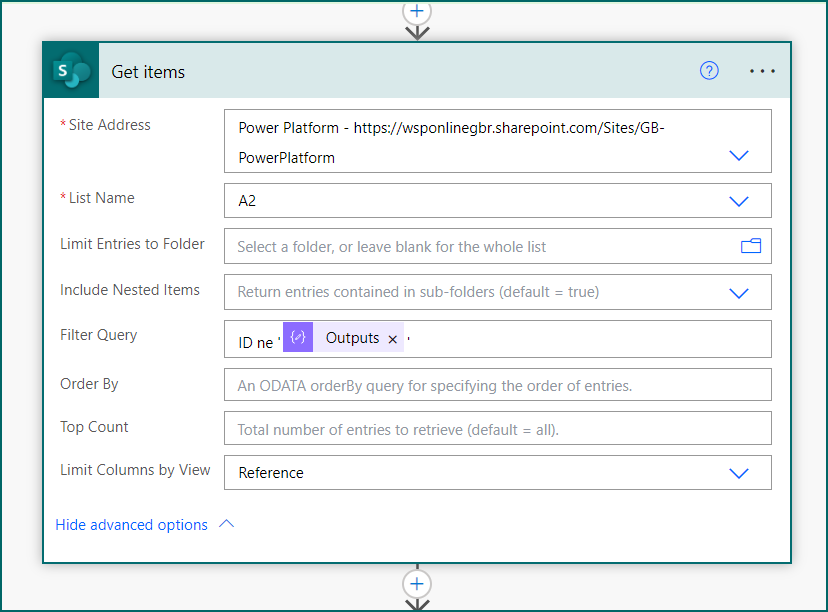Expand Include Nested Items dropdown

(x=739, y=293)
